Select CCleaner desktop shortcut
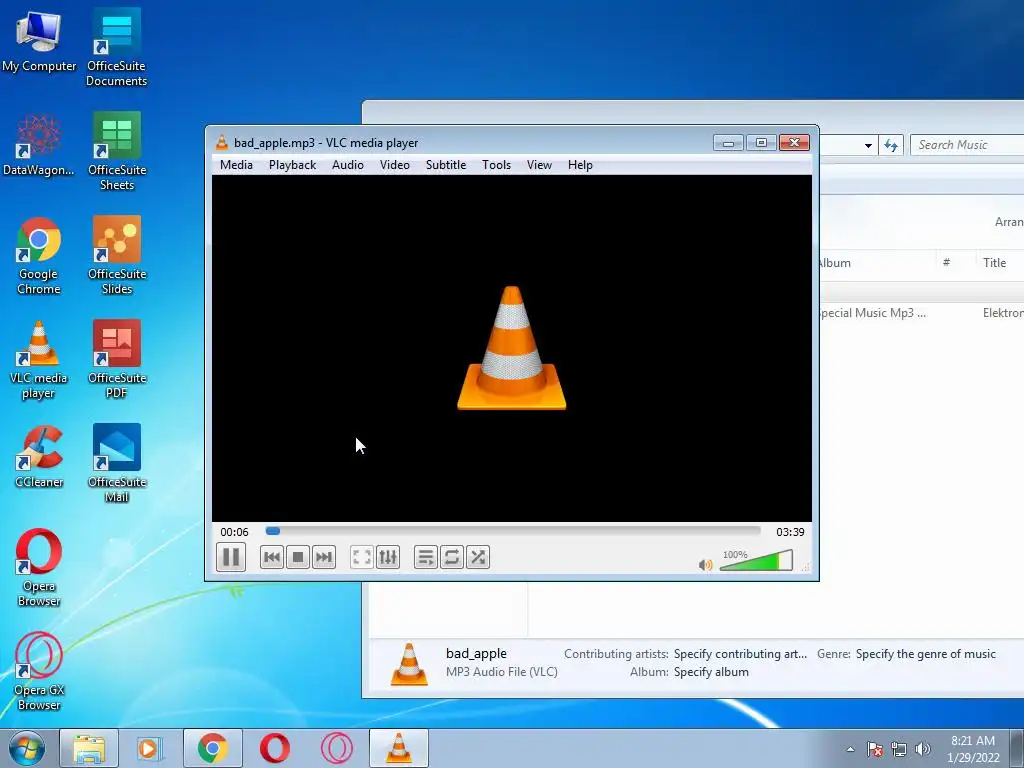Image resolution: width=1024 pixels, height=768 pixels. (x=39, y=456)
